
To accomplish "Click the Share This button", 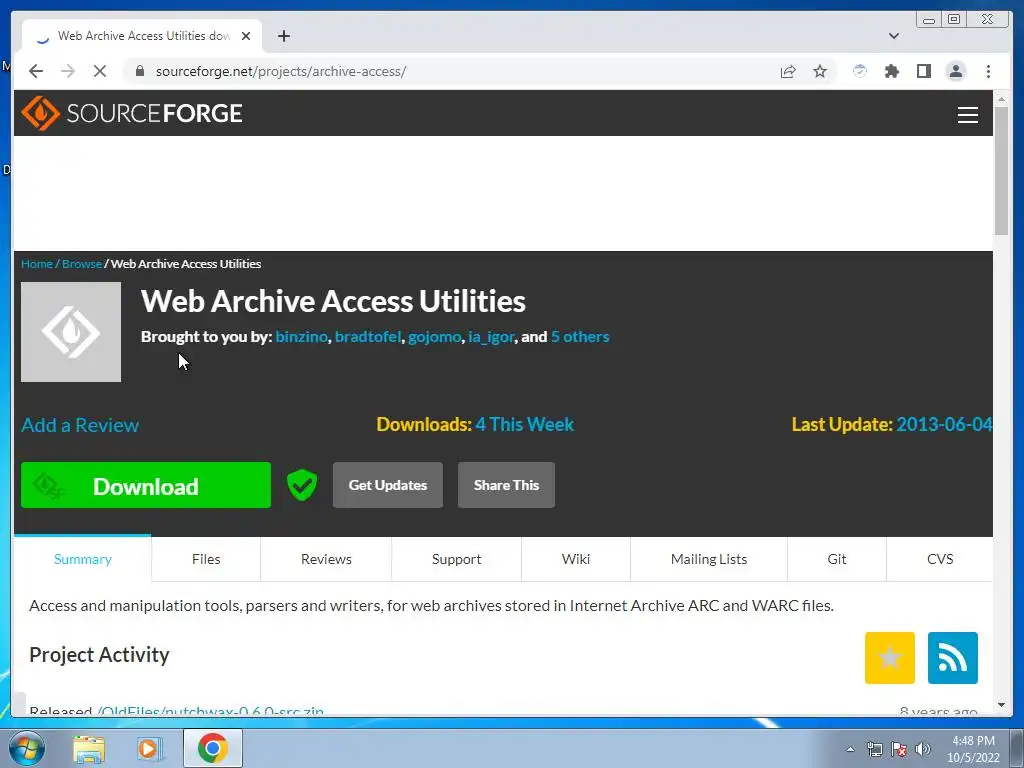I will tap(506, 485).
